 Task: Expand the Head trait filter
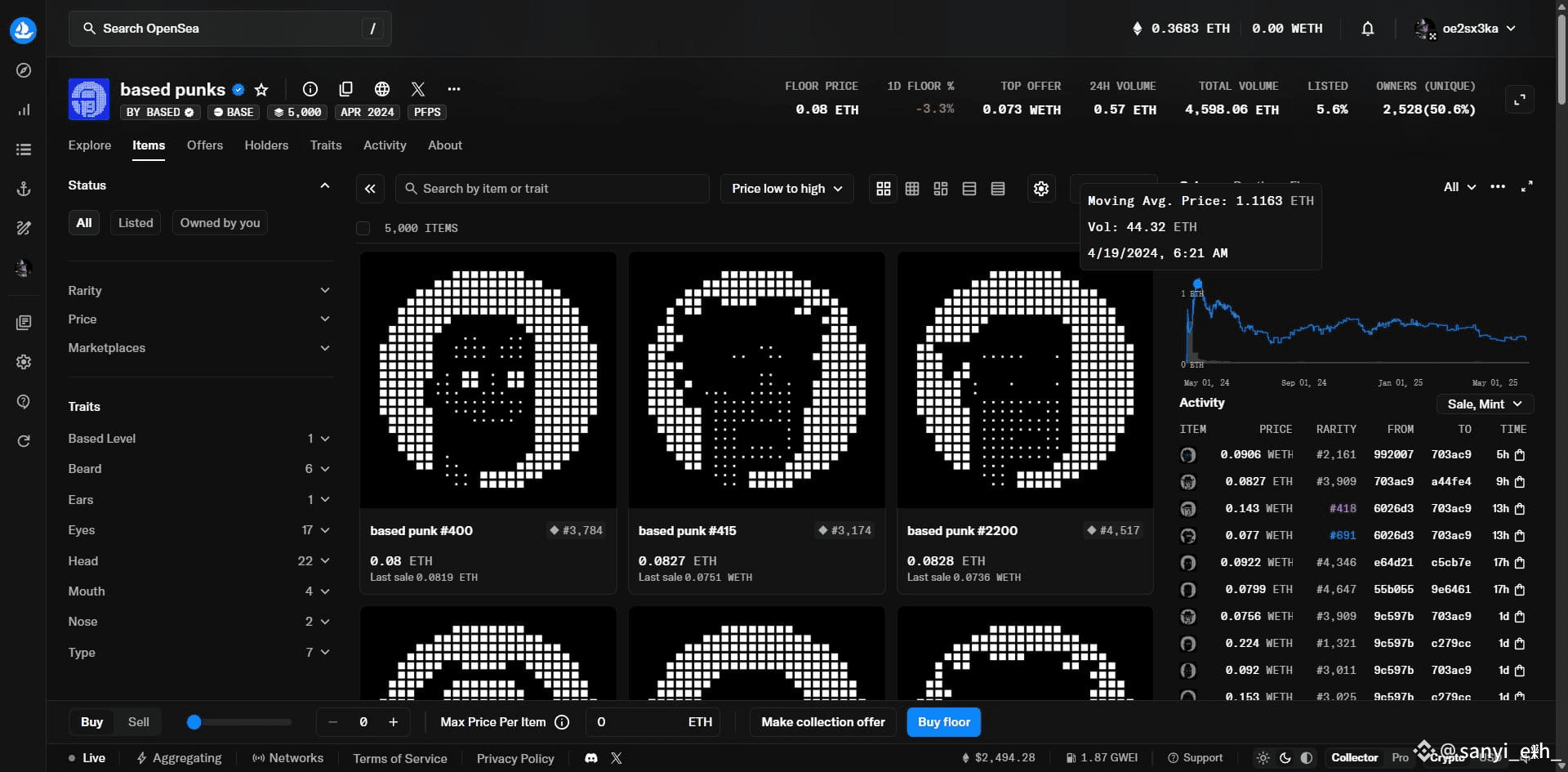point(200,561)
